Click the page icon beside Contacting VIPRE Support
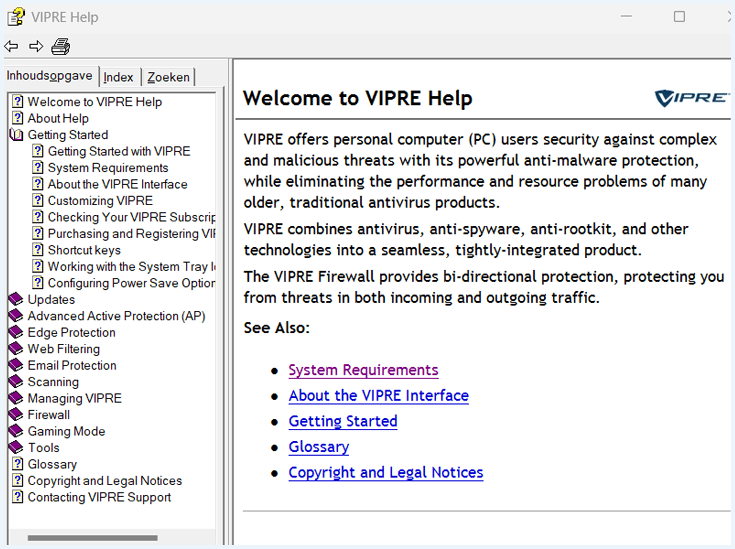735x549 pixels. (x=17, y=496)
